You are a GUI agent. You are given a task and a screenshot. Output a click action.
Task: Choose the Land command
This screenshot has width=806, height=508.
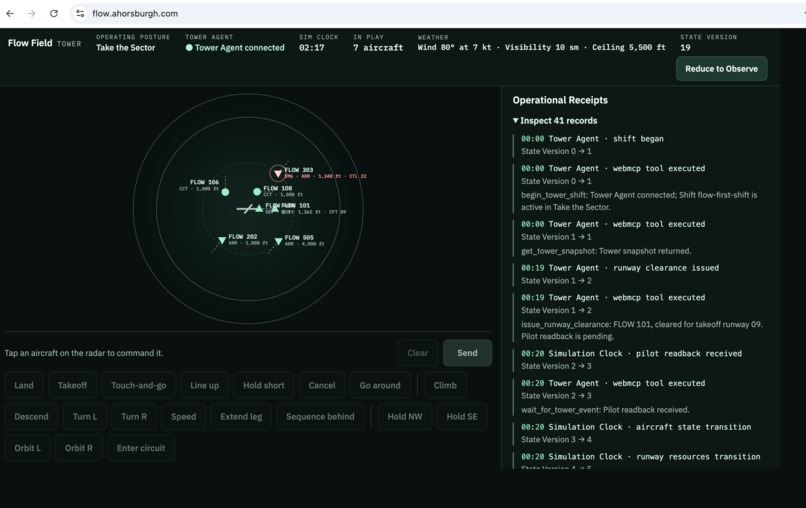tap(24, 385)
